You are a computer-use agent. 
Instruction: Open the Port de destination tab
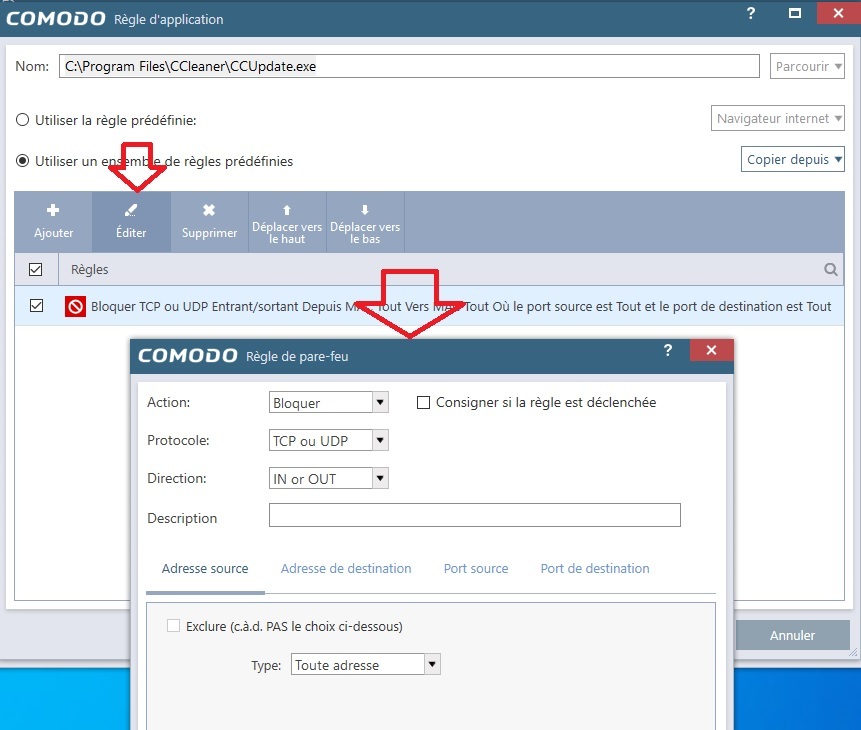point(595,569)
